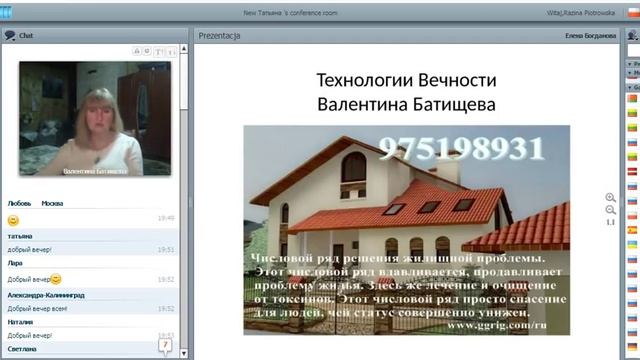Click chat sender name татьяна

pyautogui.click(x=20, y=236)
